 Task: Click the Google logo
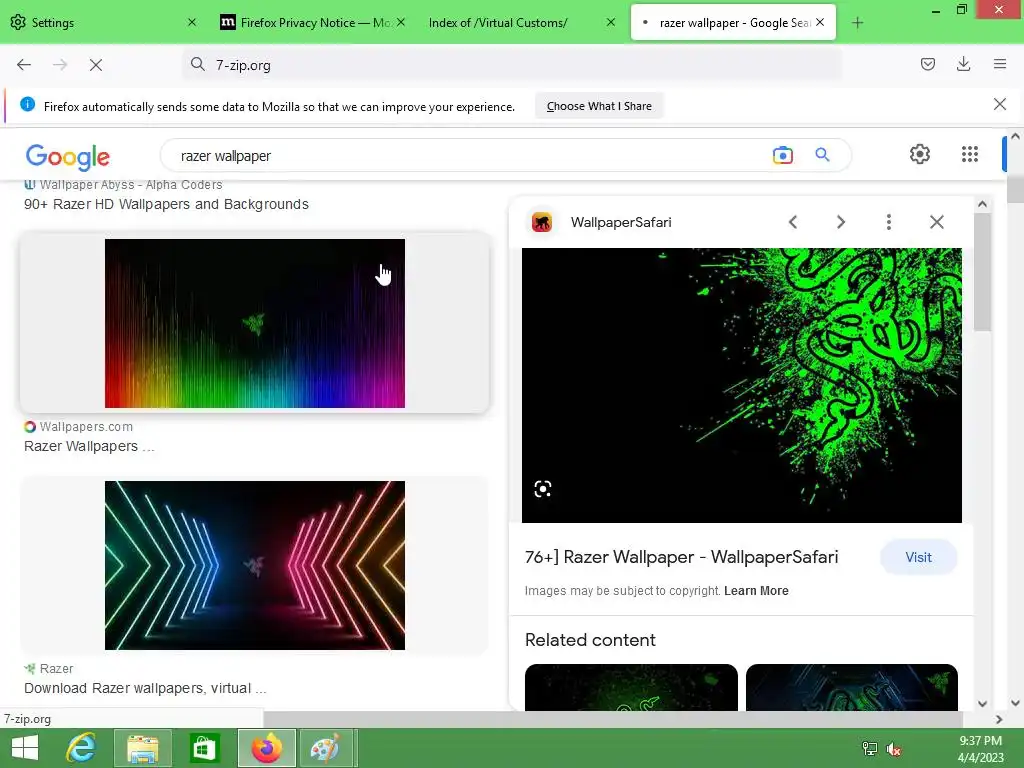[68, 157]
